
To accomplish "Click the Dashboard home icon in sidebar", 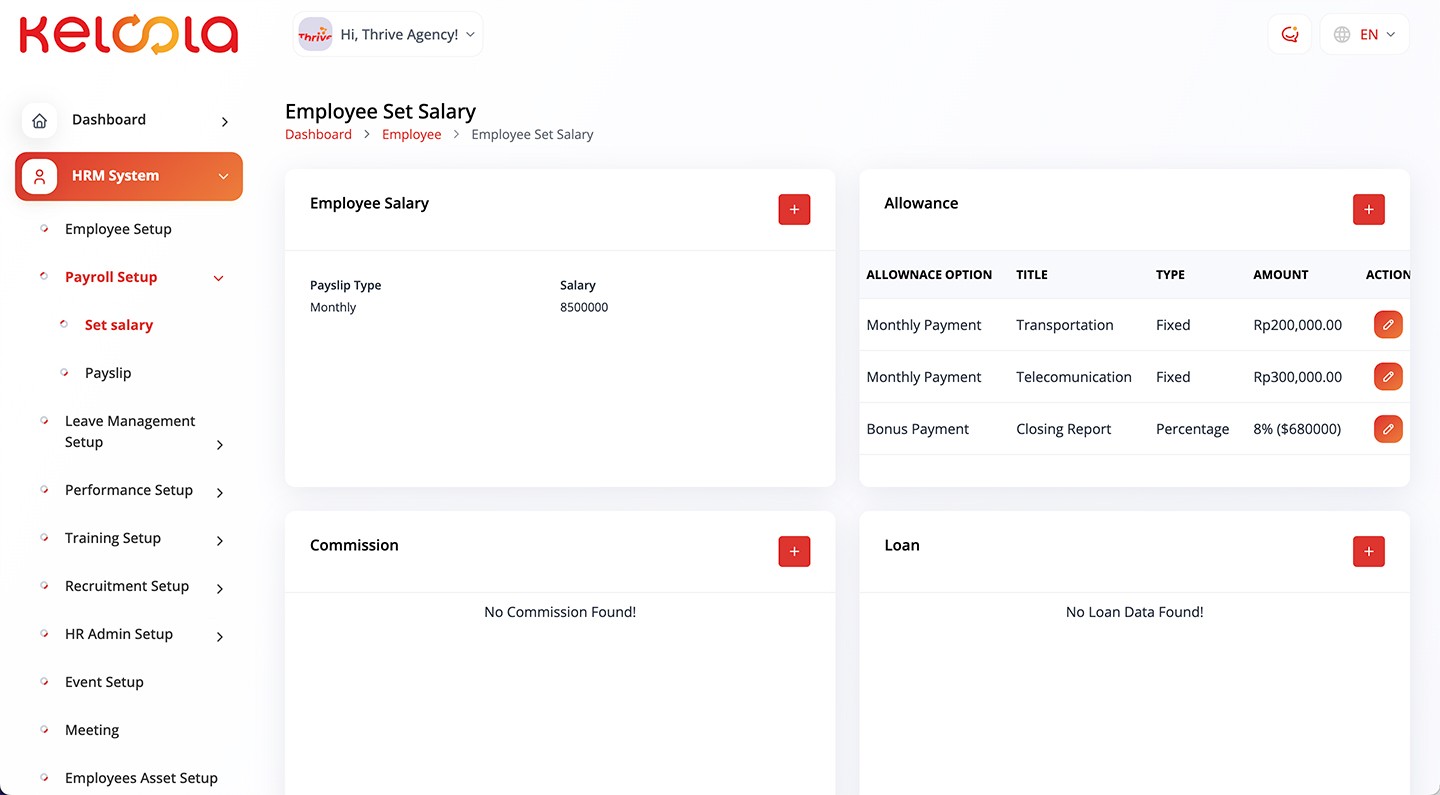I will 39,121.
